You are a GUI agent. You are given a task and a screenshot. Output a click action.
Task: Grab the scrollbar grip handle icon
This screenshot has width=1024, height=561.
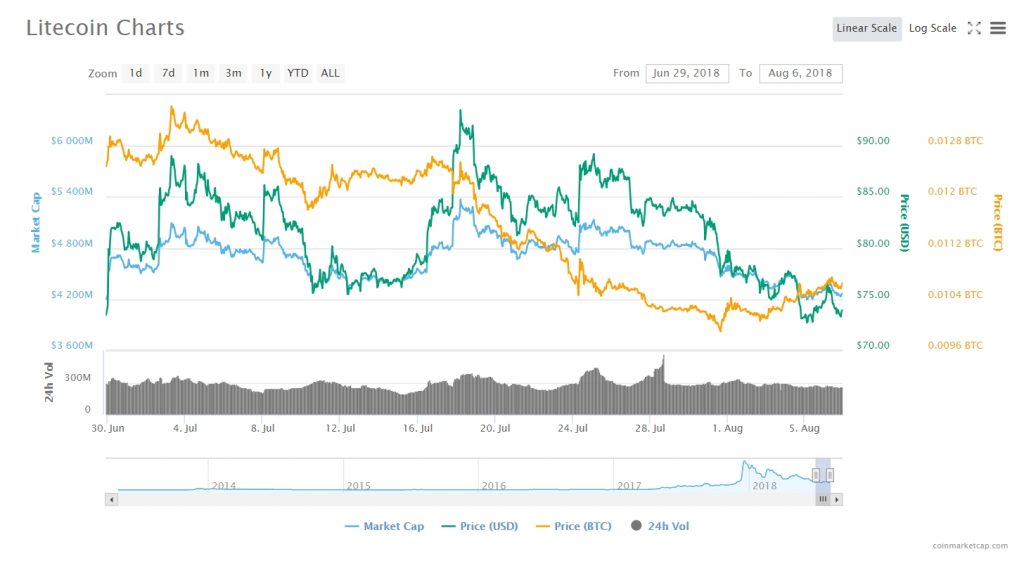[823, 499]
